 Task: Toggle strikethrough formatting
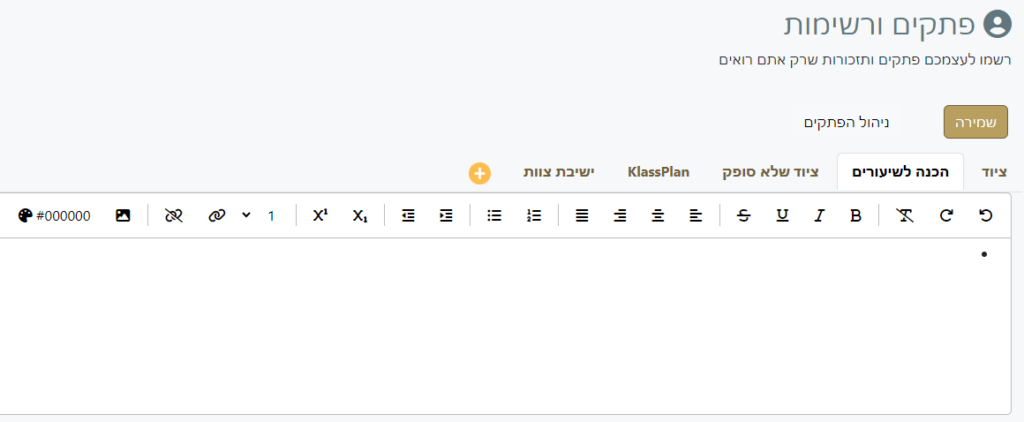(x=742, y=215)
